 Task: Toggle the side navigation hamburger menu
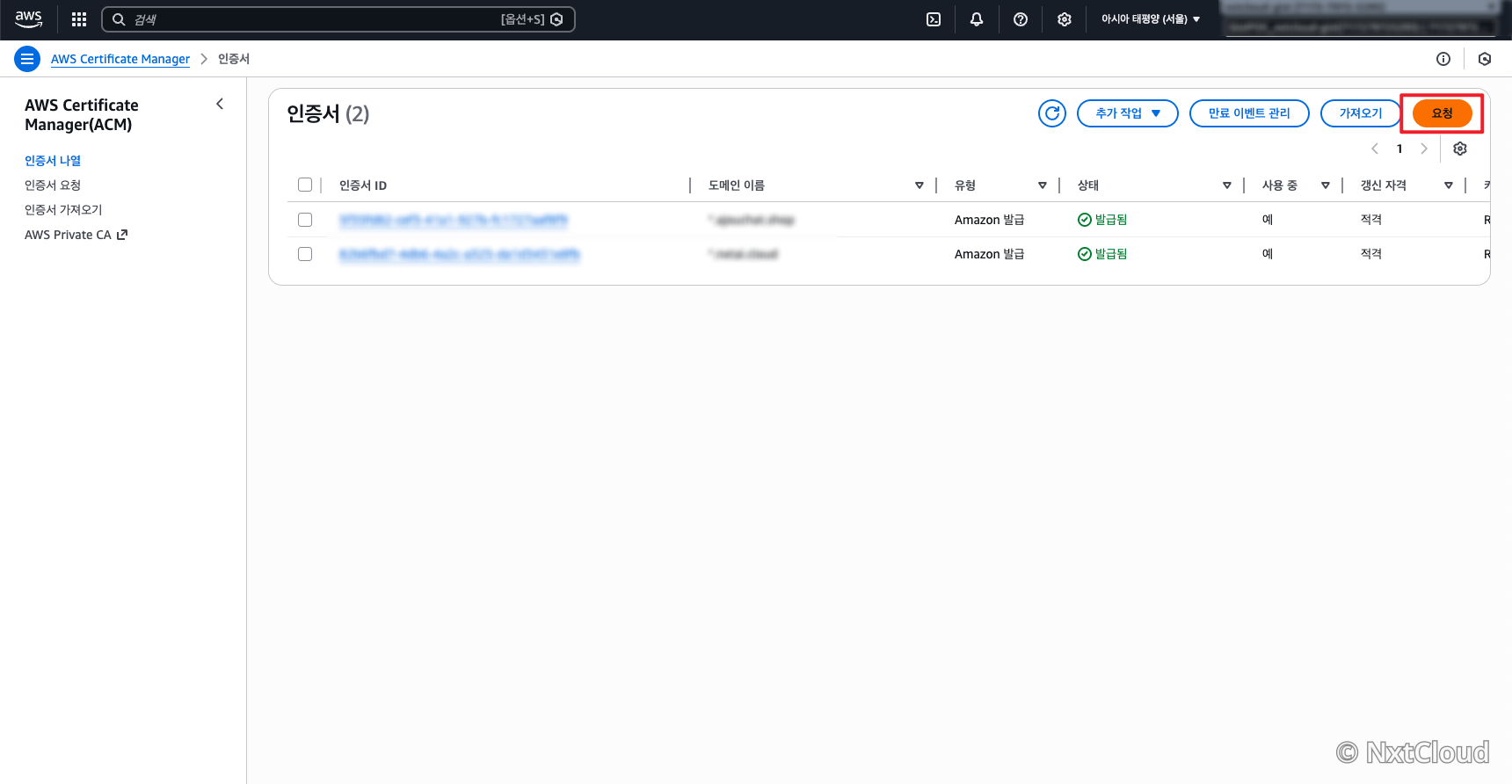point(27,59)
